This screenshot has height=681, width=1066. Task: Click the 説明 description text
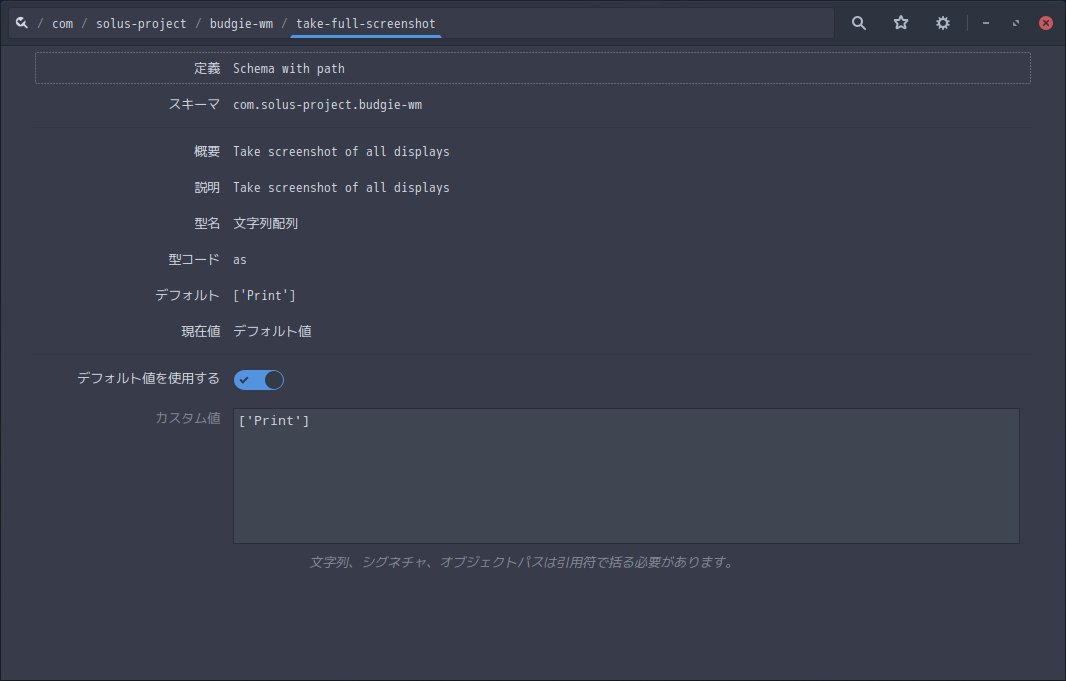341,188
